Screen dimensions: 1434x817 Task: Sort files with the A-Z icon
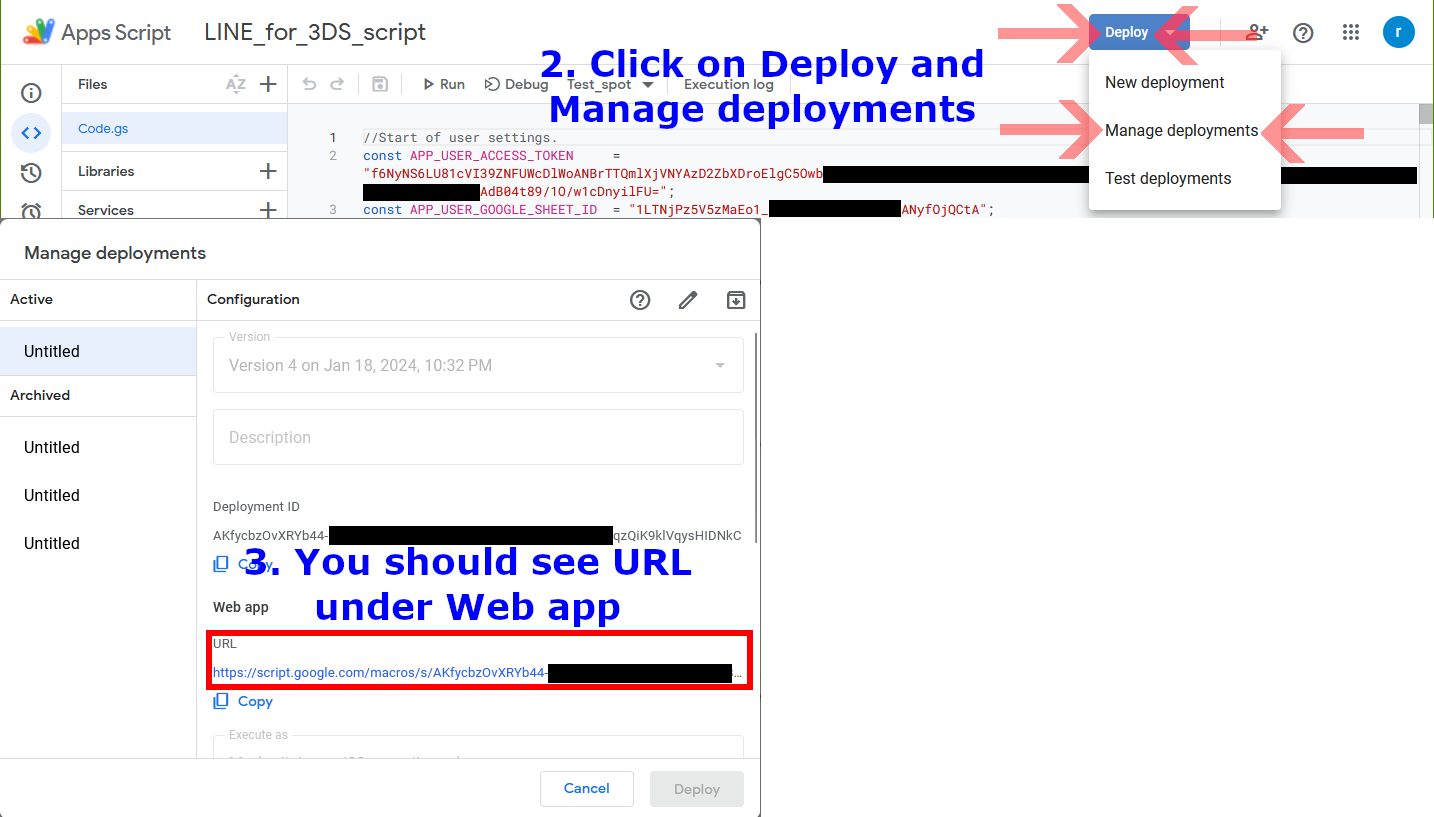[x=236, y=84]
